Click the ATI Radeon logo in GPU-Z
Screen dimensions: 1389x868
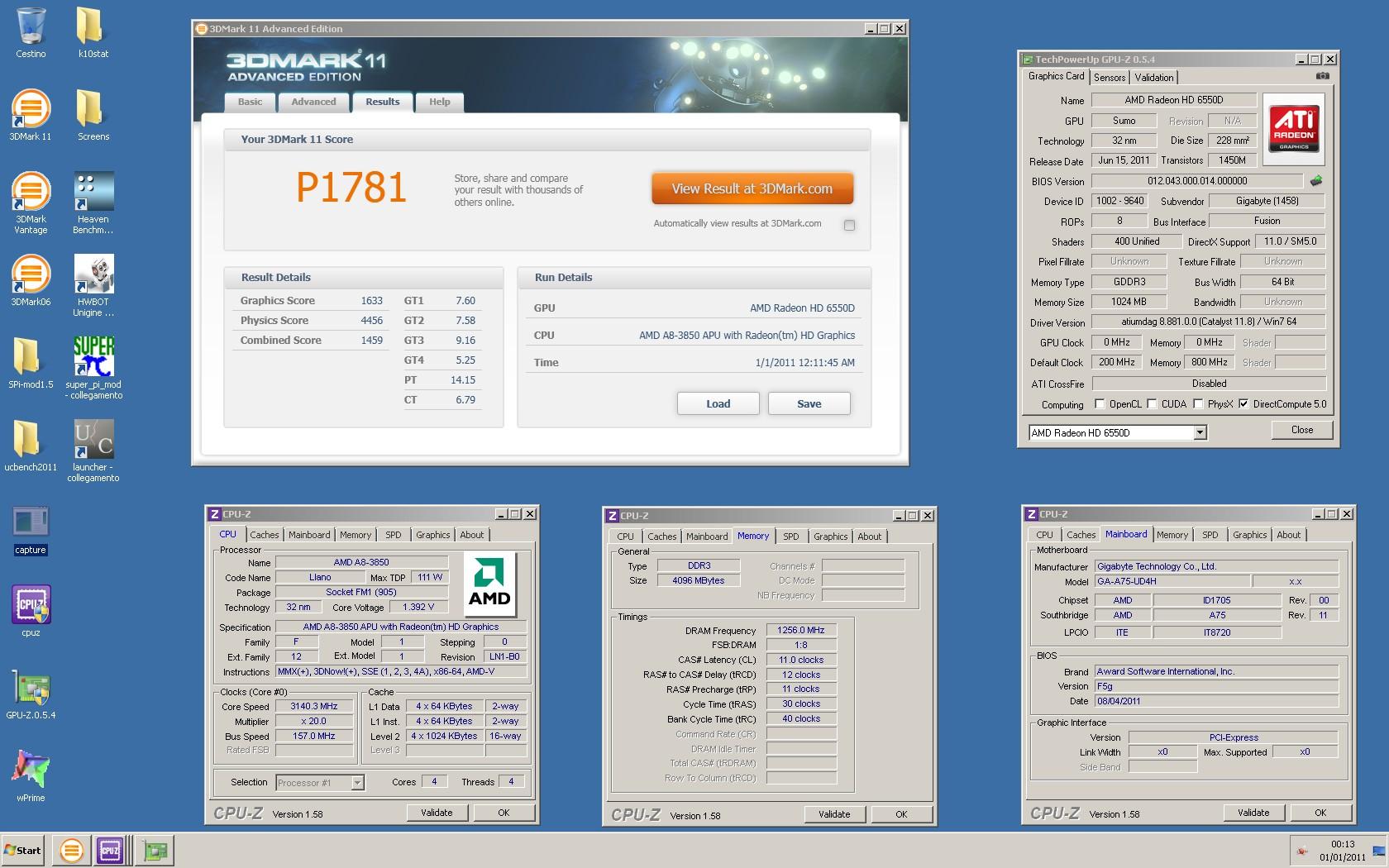coord(1294,129)
